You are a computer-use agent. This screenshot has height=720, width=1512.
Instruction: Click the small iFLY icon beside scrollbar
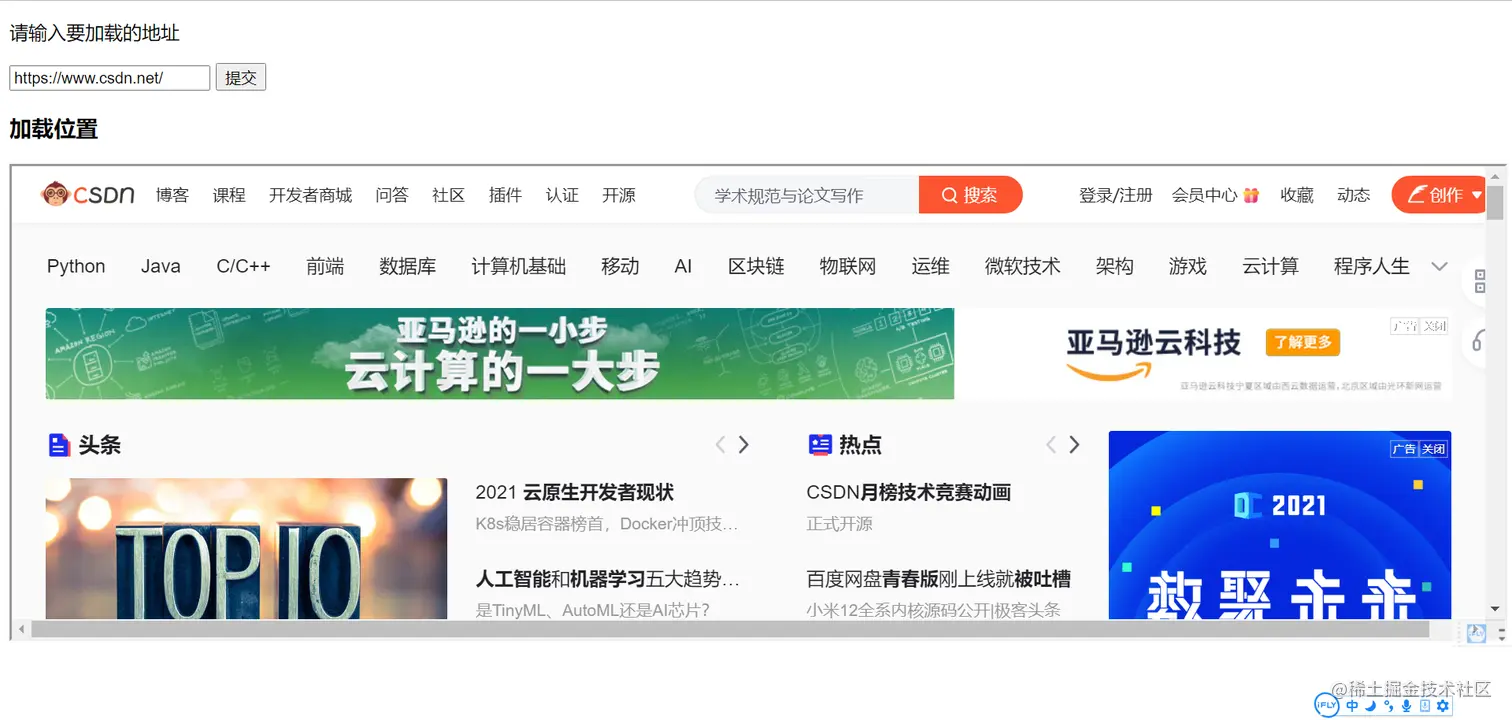pyautogui.click(x=1476, y=632)
